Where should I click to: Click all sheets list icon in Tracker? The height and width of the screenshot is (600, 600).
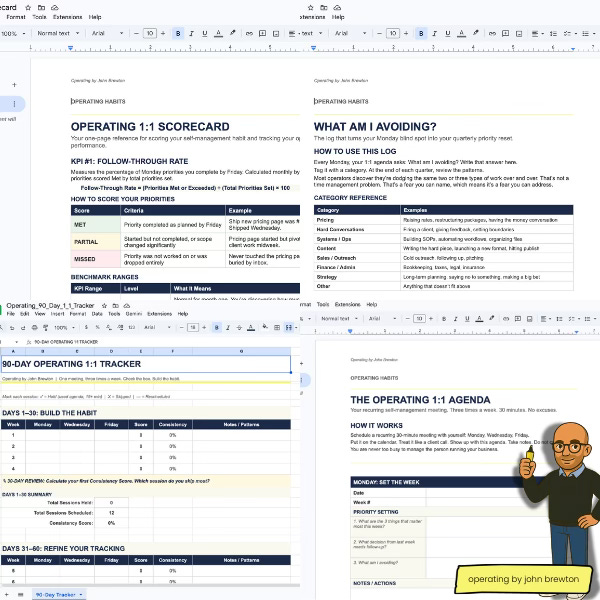(x=21, y=595)
